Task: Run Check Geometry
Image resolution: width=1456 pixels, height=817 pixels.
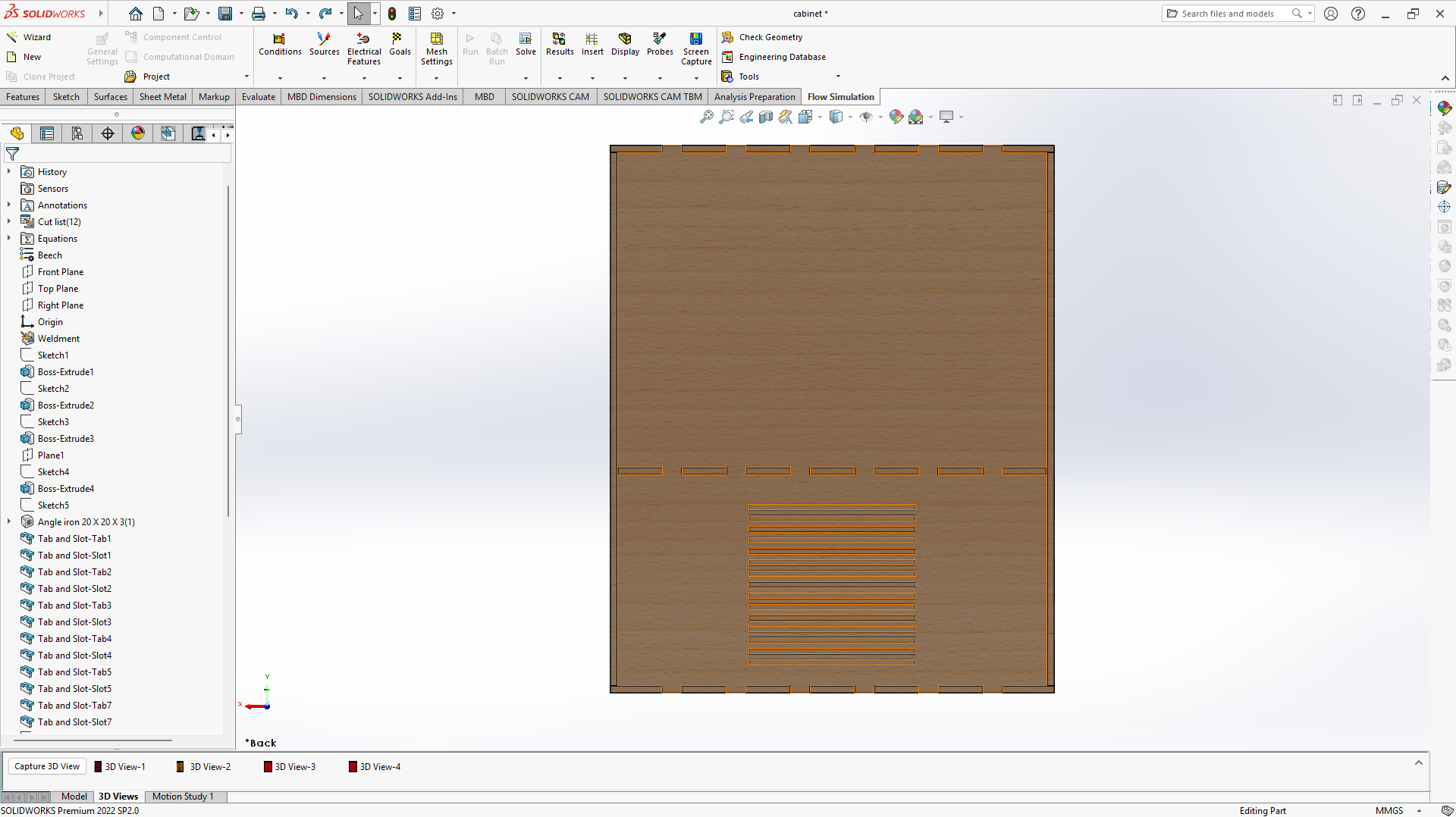Action: click(769, 36)
